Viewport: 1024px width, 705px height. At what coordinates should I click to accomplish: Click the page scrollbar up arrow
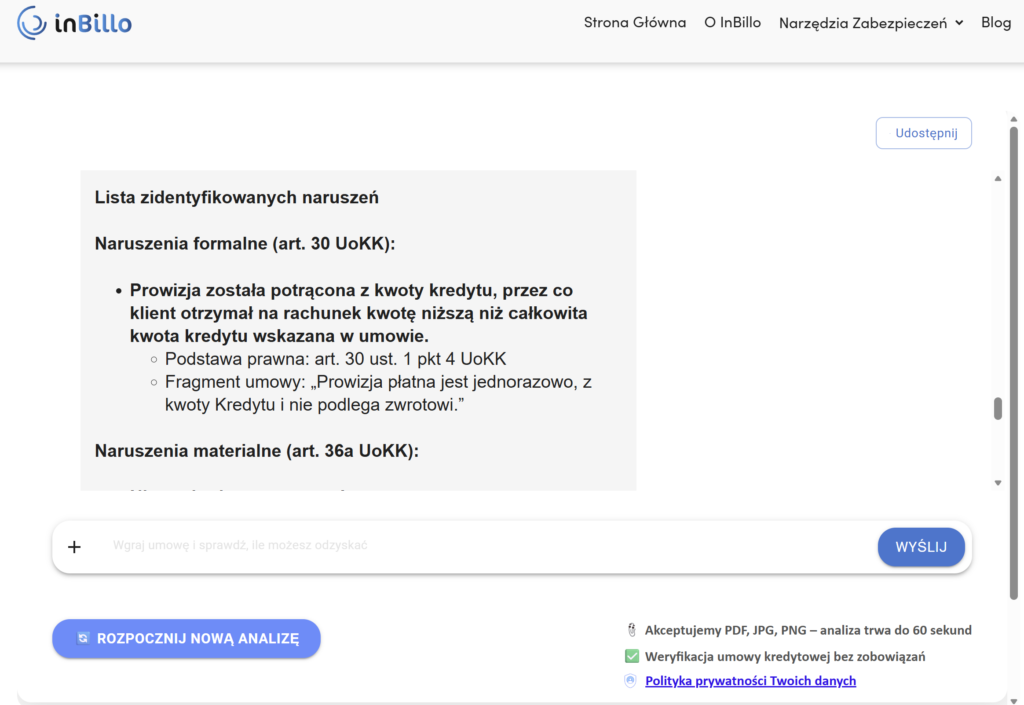pos(1014,119)
